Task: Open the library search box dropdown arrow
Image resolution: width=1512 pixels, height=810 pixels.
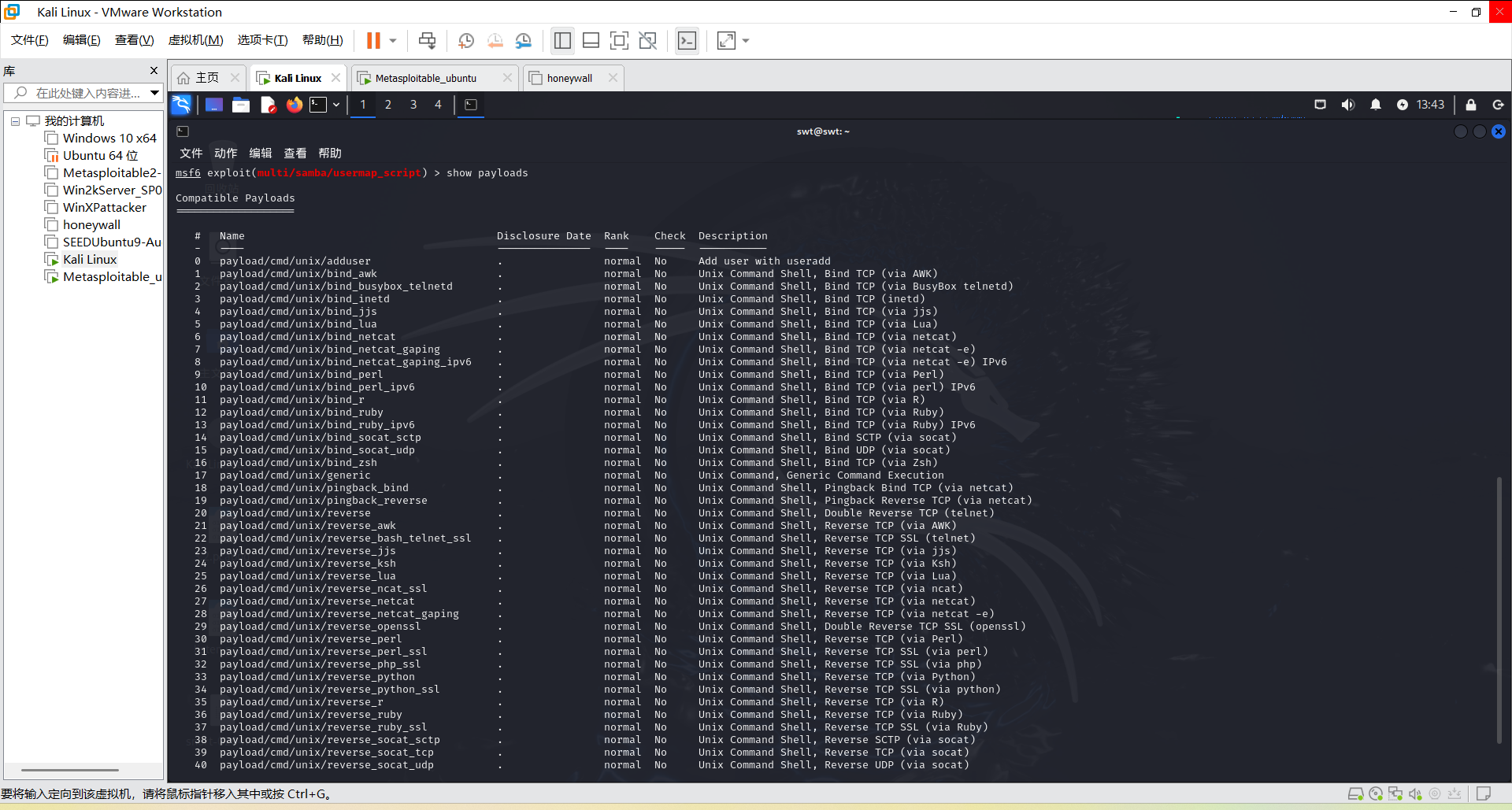Action: coord(154,93)
